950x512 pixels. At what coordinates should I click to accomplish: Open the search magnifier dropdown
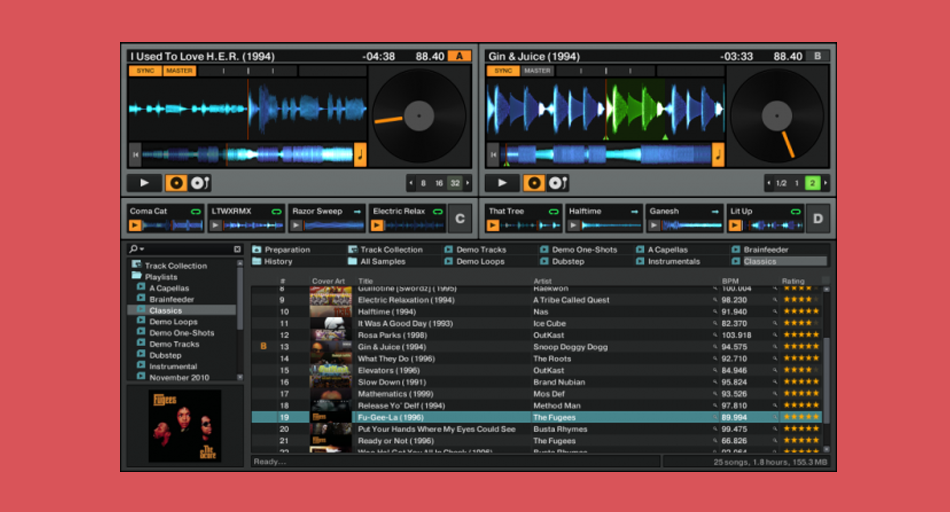coord(136,249)
